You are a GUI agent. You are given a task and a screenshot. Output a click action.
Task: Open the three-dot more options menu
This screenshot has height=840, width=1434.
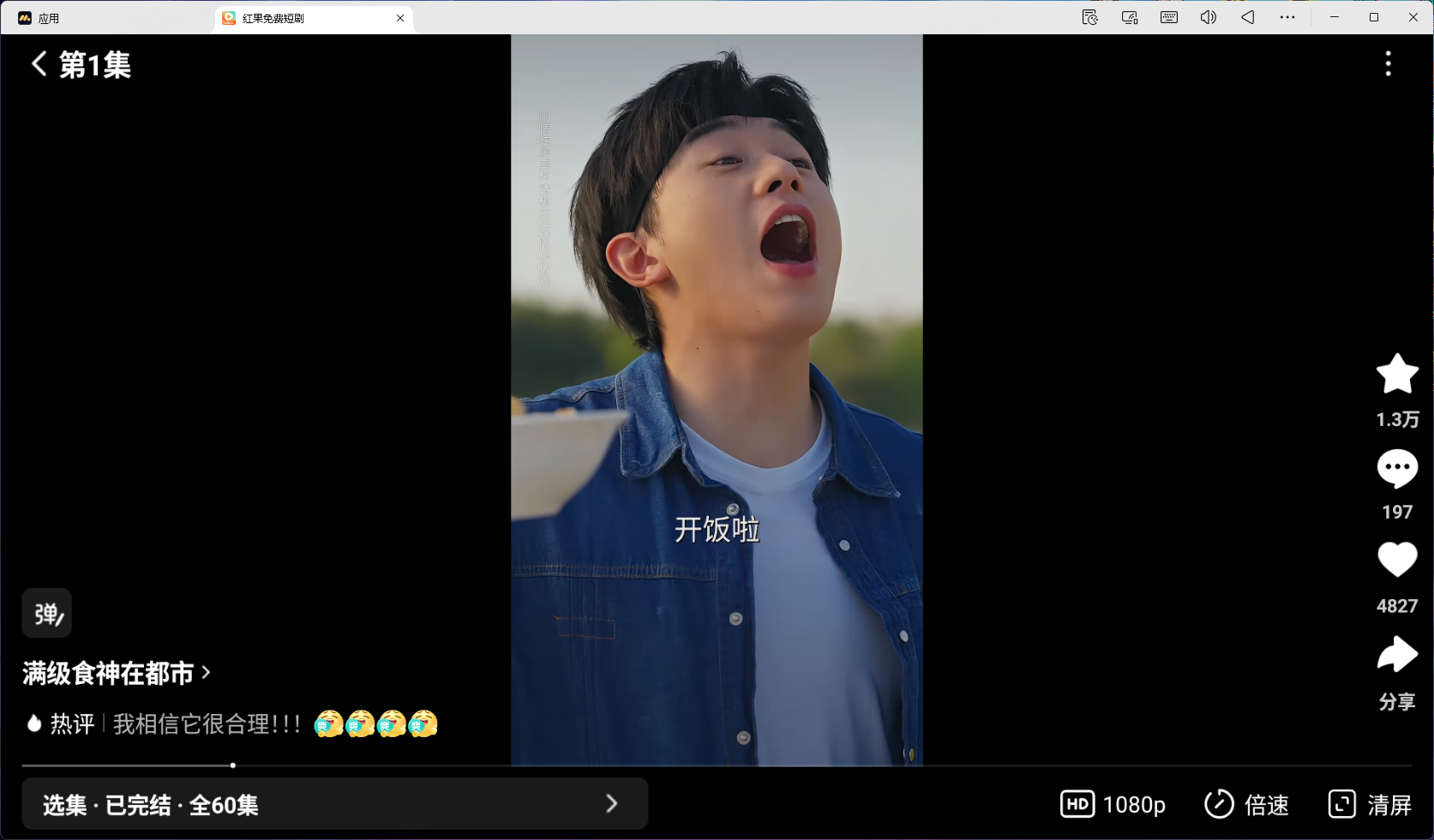tap(1389, 63)
